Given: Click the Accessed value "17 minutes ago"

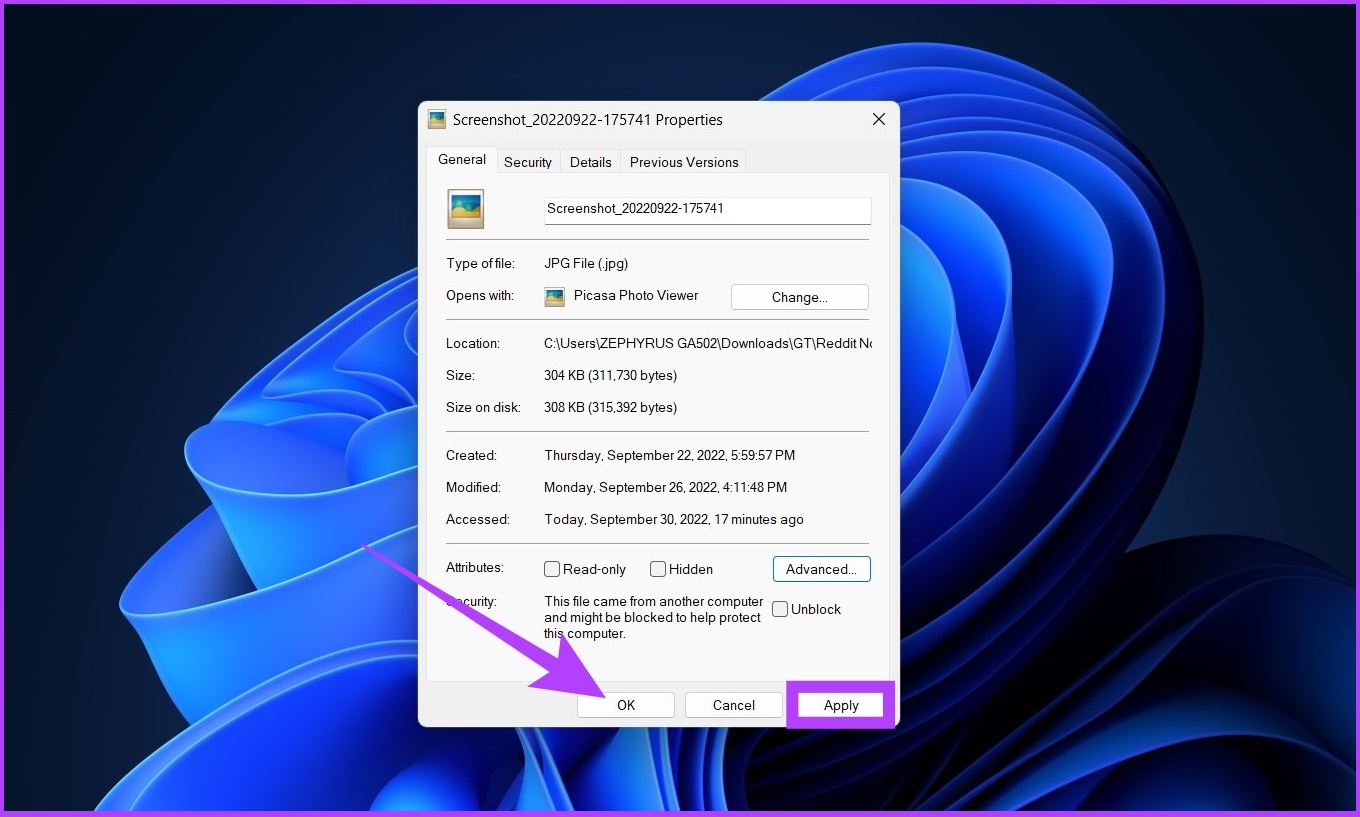Looking at the screenshot, I should pyautogui.click(x=758, y=519).
